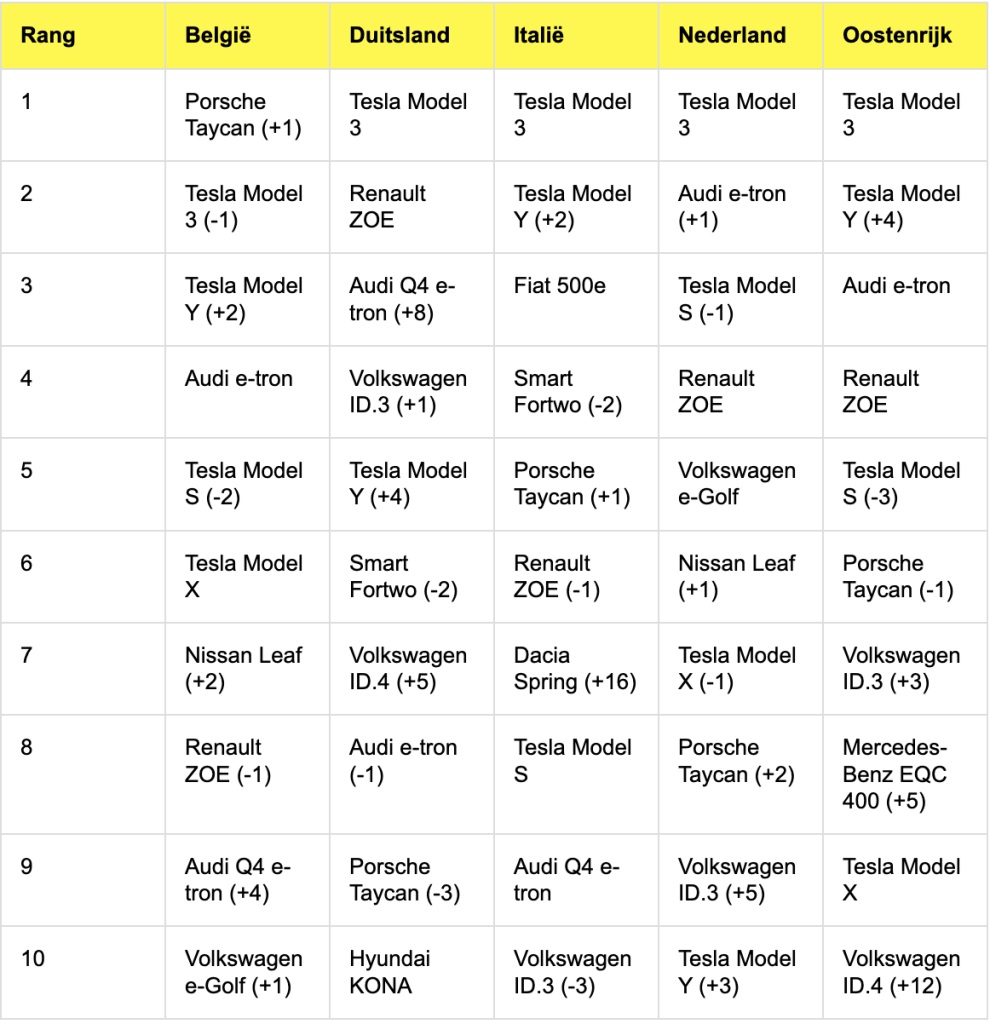
Task: Click the Nederland column header
Action: click(x=732, y=36)
